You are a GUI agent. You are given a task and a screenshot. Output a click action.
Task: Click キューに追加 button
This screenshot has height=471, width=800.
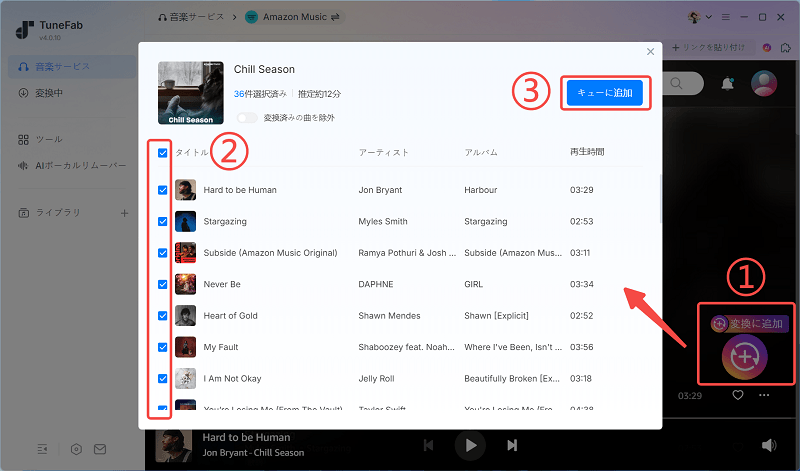pyautogui.click(x=605, y=93)
